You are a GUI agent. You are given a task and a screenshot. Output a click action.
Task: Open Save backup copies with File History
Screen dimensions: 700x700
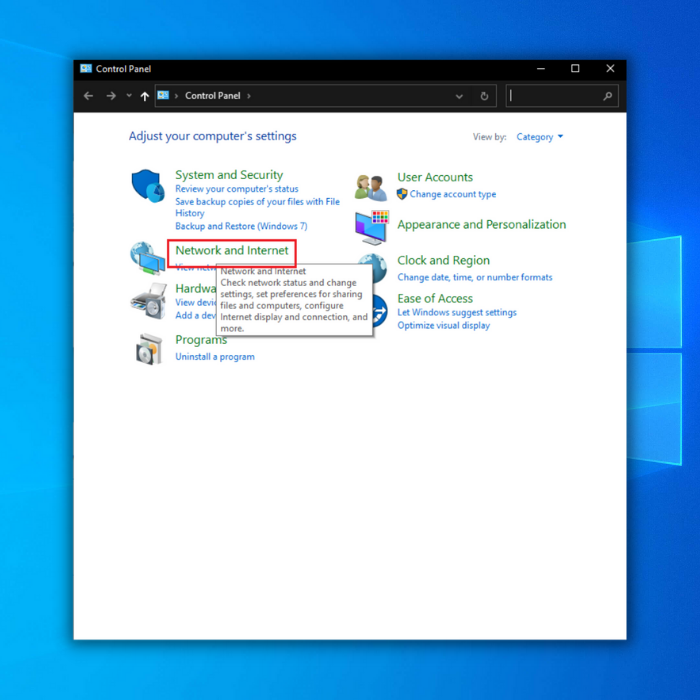click(x=257, y=207)
